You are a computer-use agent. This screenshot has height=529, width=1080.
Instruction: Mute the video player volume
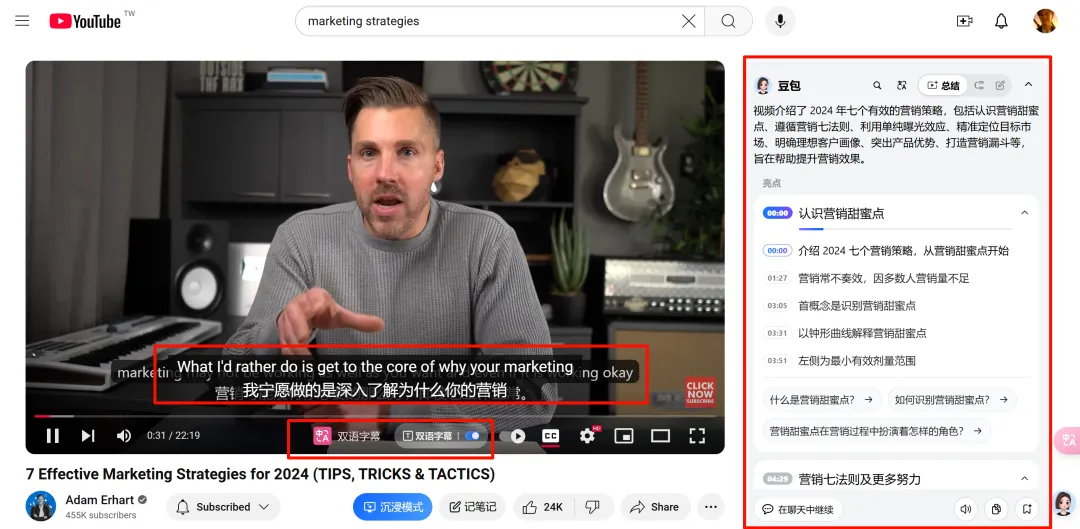pyautogui.click(x=124, y=436)
